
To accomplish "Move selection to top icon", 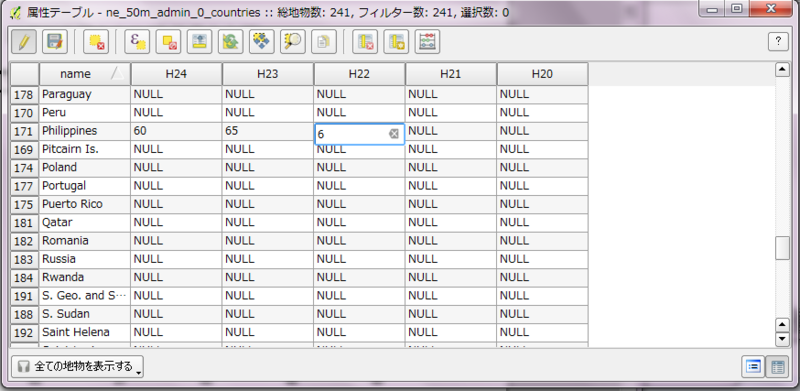I will pos(199,42).
